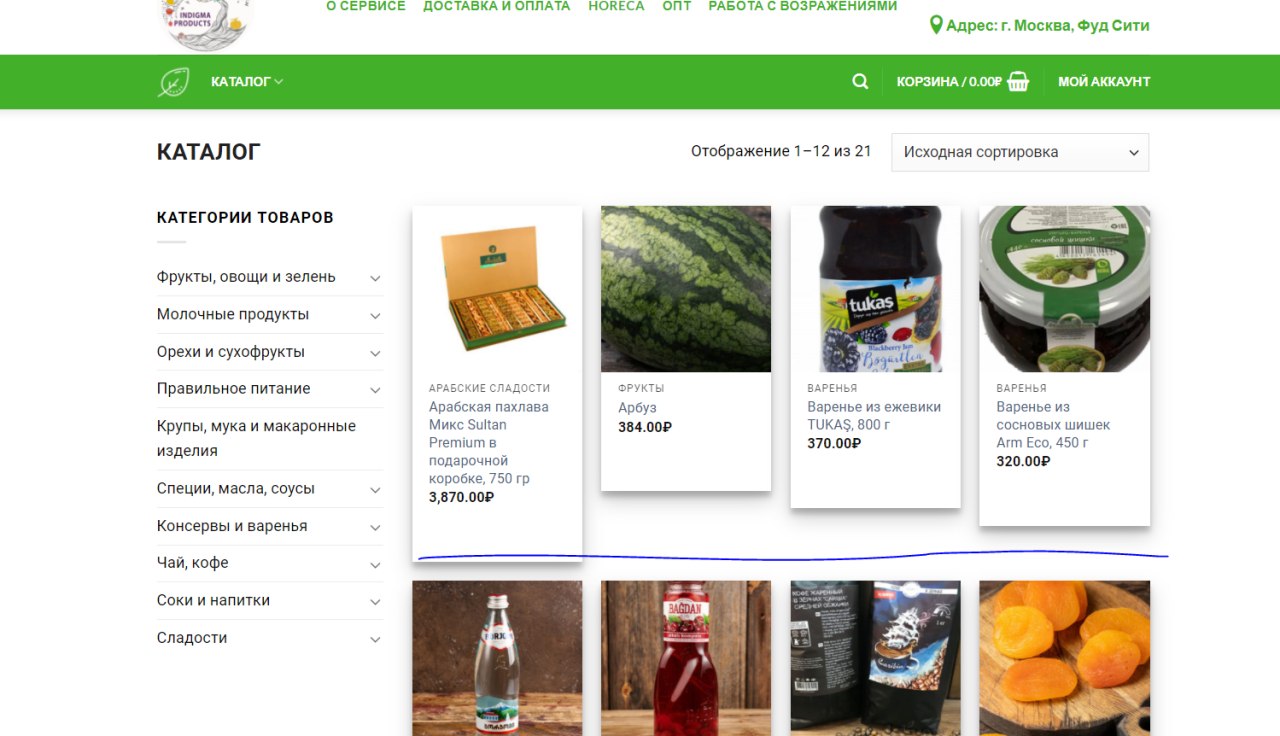
Task: Open Сладости category link
Action: (192, 638)
